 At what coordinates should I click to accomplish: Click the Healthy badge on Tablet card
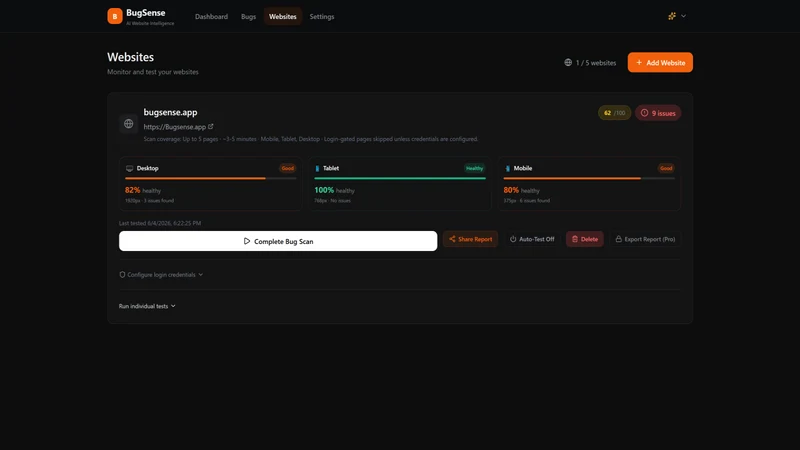pos(474,168)
